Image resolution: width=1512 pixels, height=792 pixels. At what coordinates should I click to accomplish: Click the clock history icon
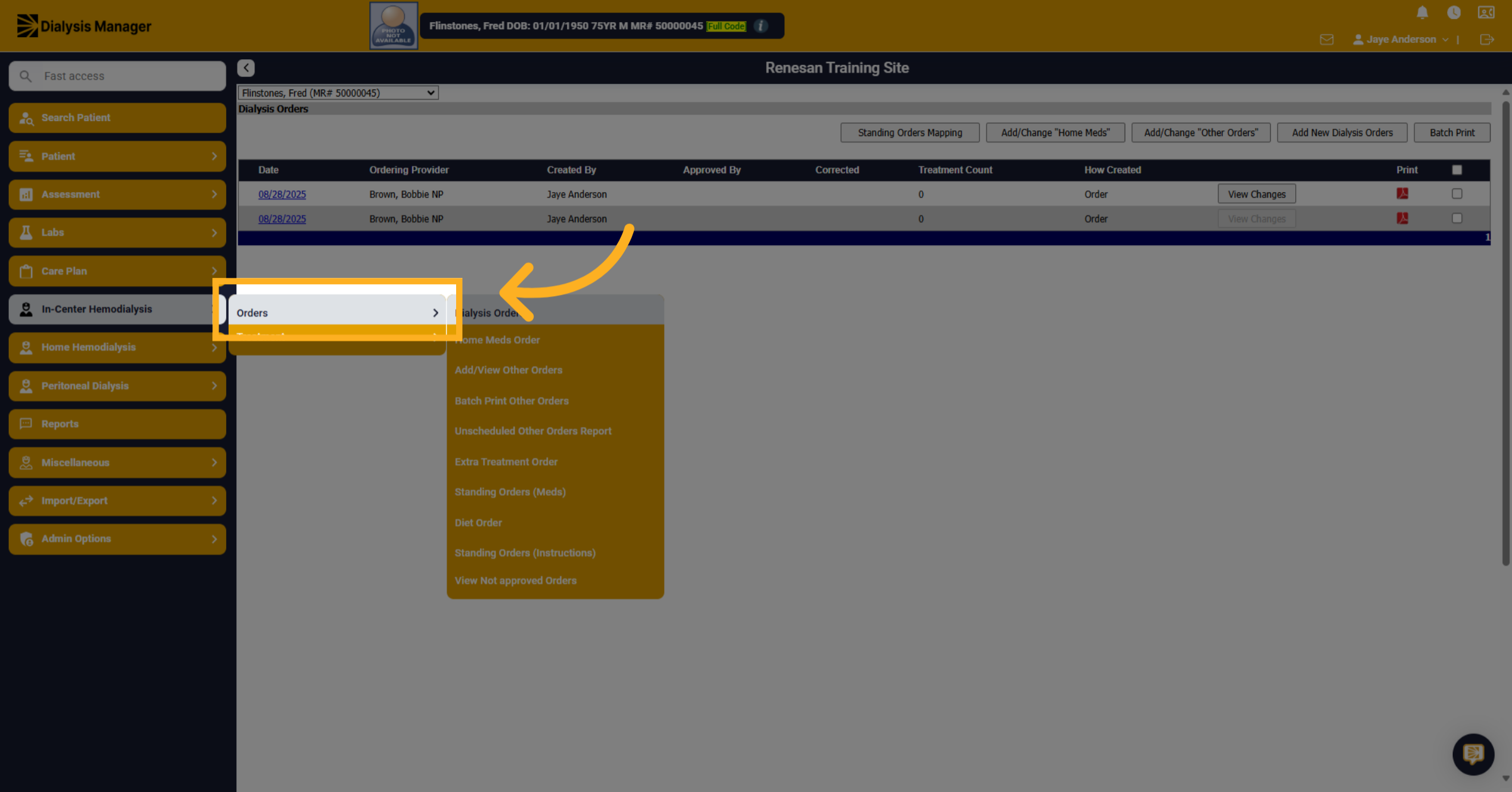(x=1453, y=13)
